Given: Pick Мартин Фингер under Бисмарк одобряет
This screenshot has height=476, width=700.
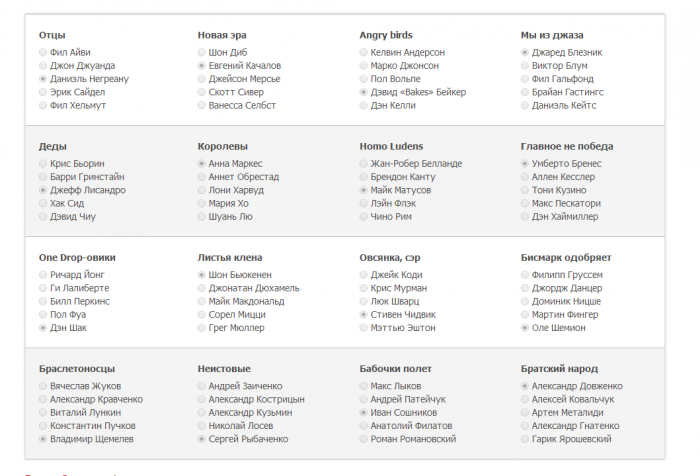Looking at the screenshot, I should click(x=525, y=314).
